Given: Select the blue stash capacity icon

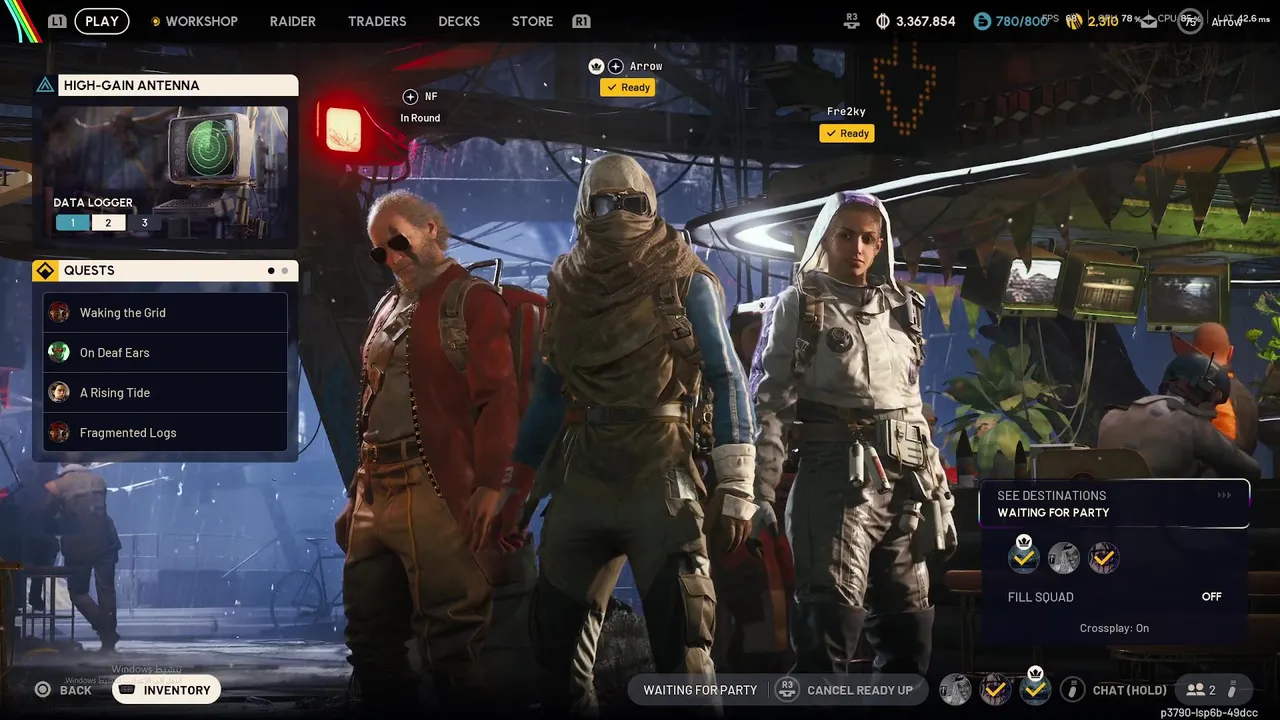Looking at the screenshot, I should pos(982,21).
